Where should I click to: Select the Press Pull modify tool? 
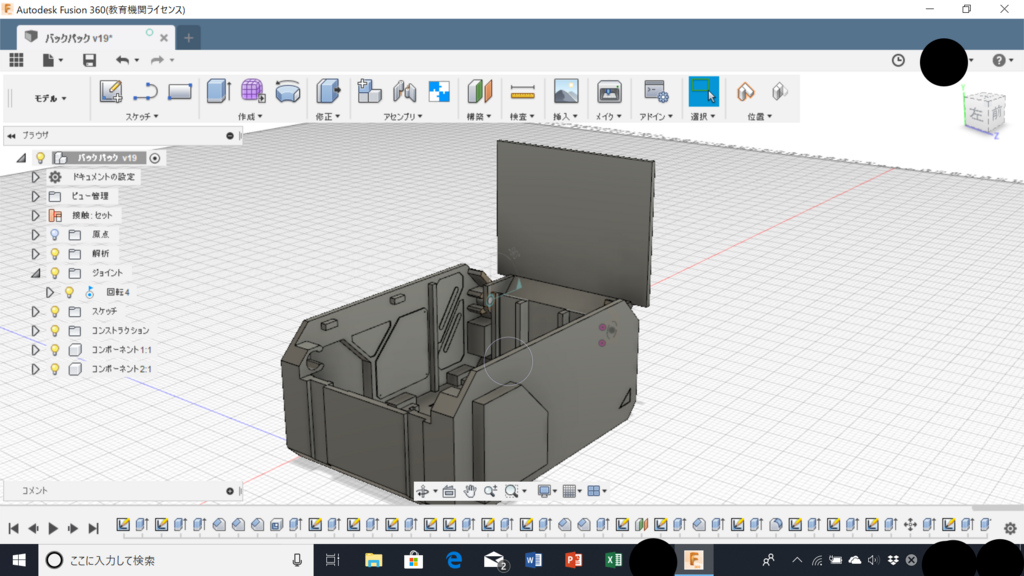pyautogui.click(x=328, y=91)
